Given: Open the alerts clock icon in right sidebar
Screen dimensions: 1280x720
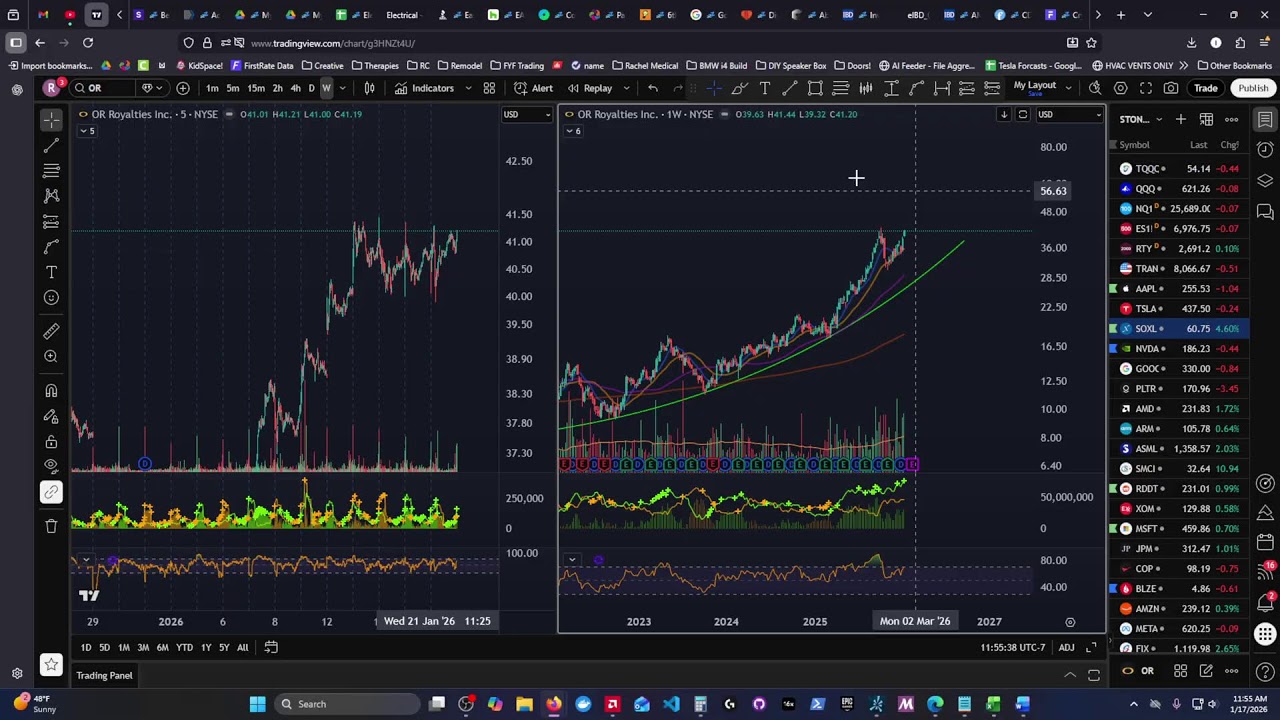Looking at the screenshot, I should click(x=1265, y=150).
